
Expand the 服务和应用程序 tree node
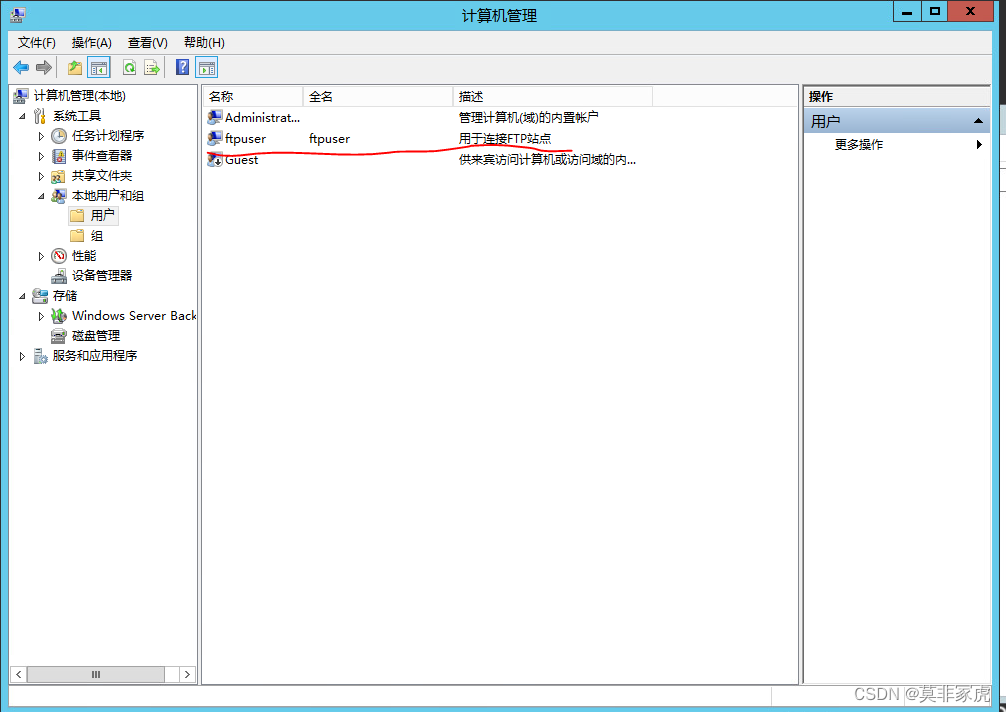23,356
